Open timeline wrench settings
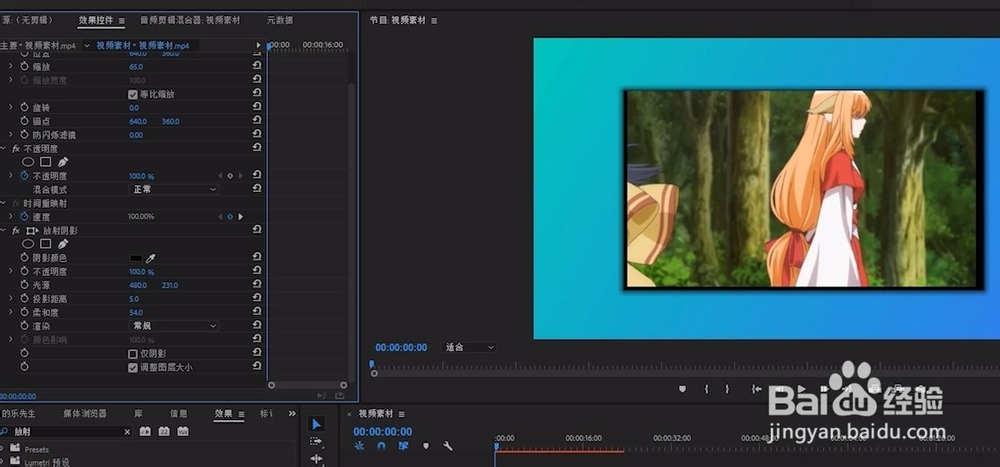The height and width of the screenshot is (467, 1000). pyautogui.click(x=448, y=446)
